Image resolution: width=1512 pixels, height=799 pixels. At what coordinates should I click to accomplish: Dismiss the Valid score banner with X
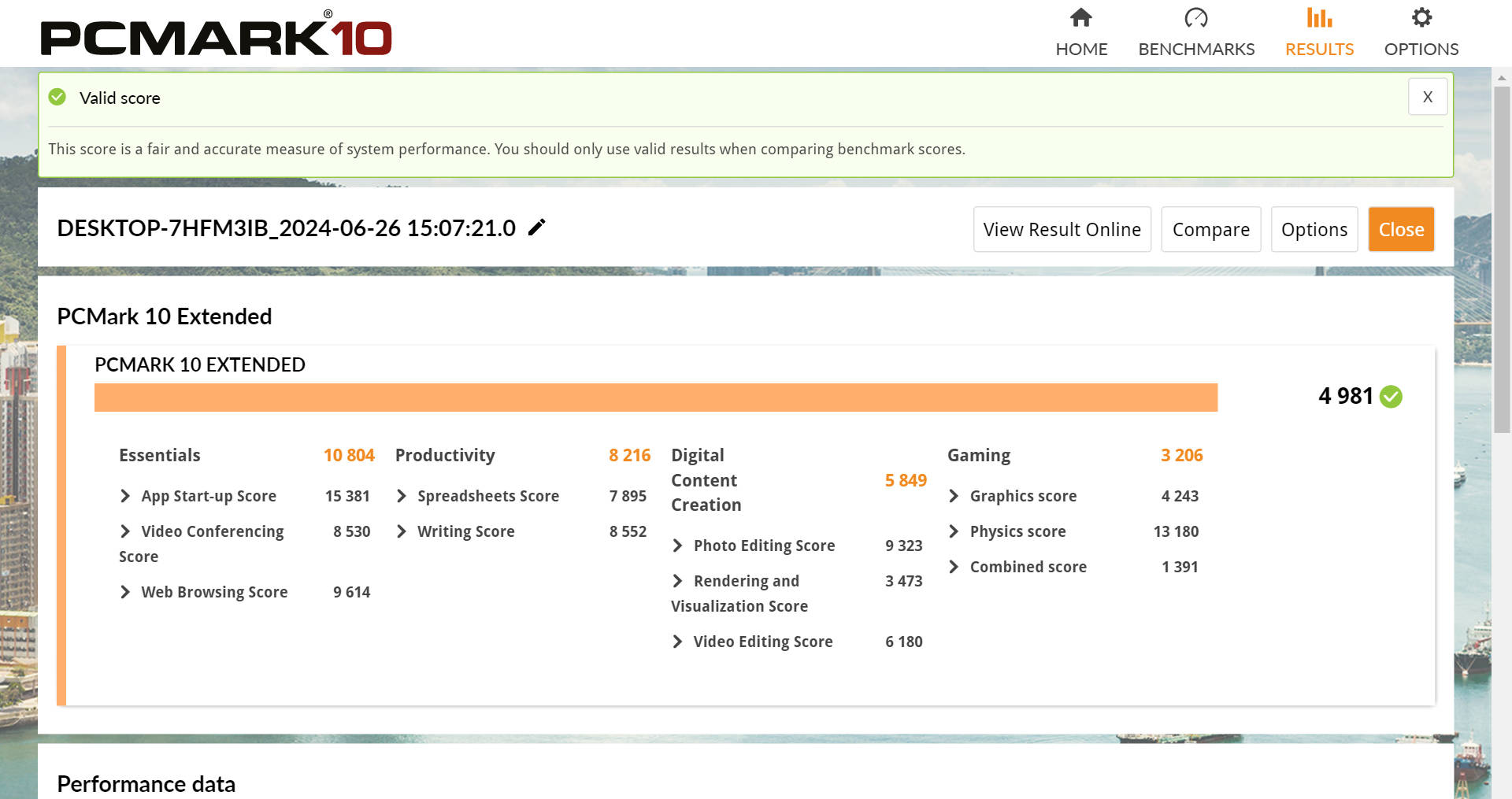[1427, 97]
